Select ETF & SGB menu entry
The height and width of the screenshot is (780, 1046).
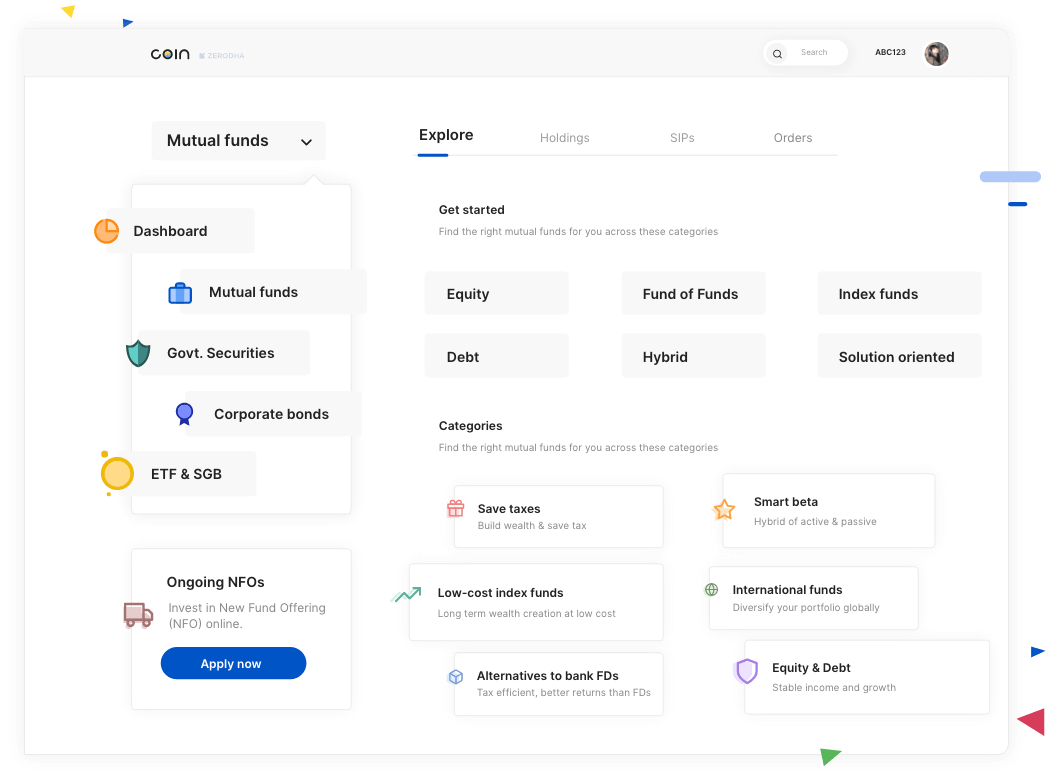186,474
